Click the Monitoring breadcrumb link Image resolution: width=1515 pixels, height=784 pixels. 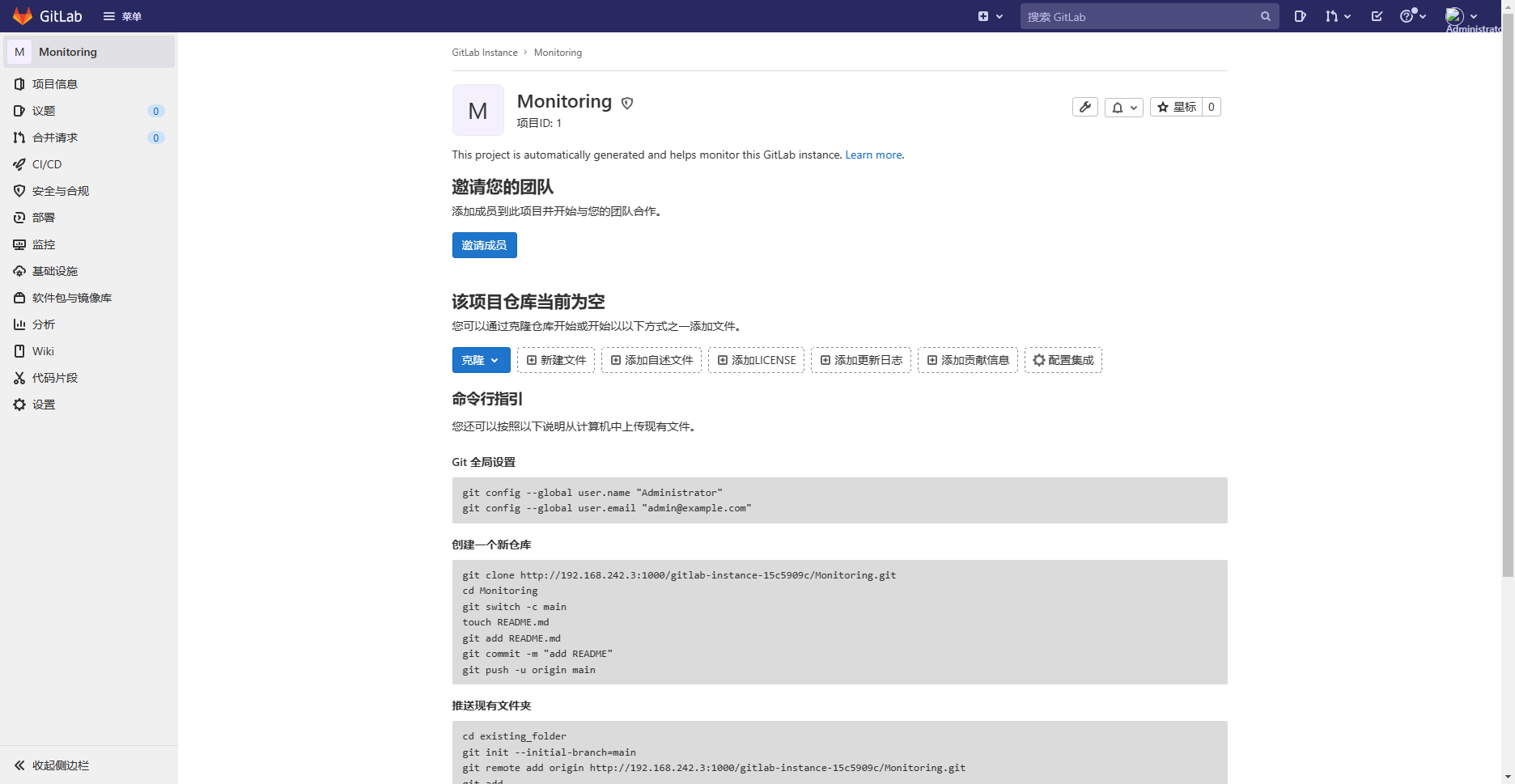pos(558,53)
